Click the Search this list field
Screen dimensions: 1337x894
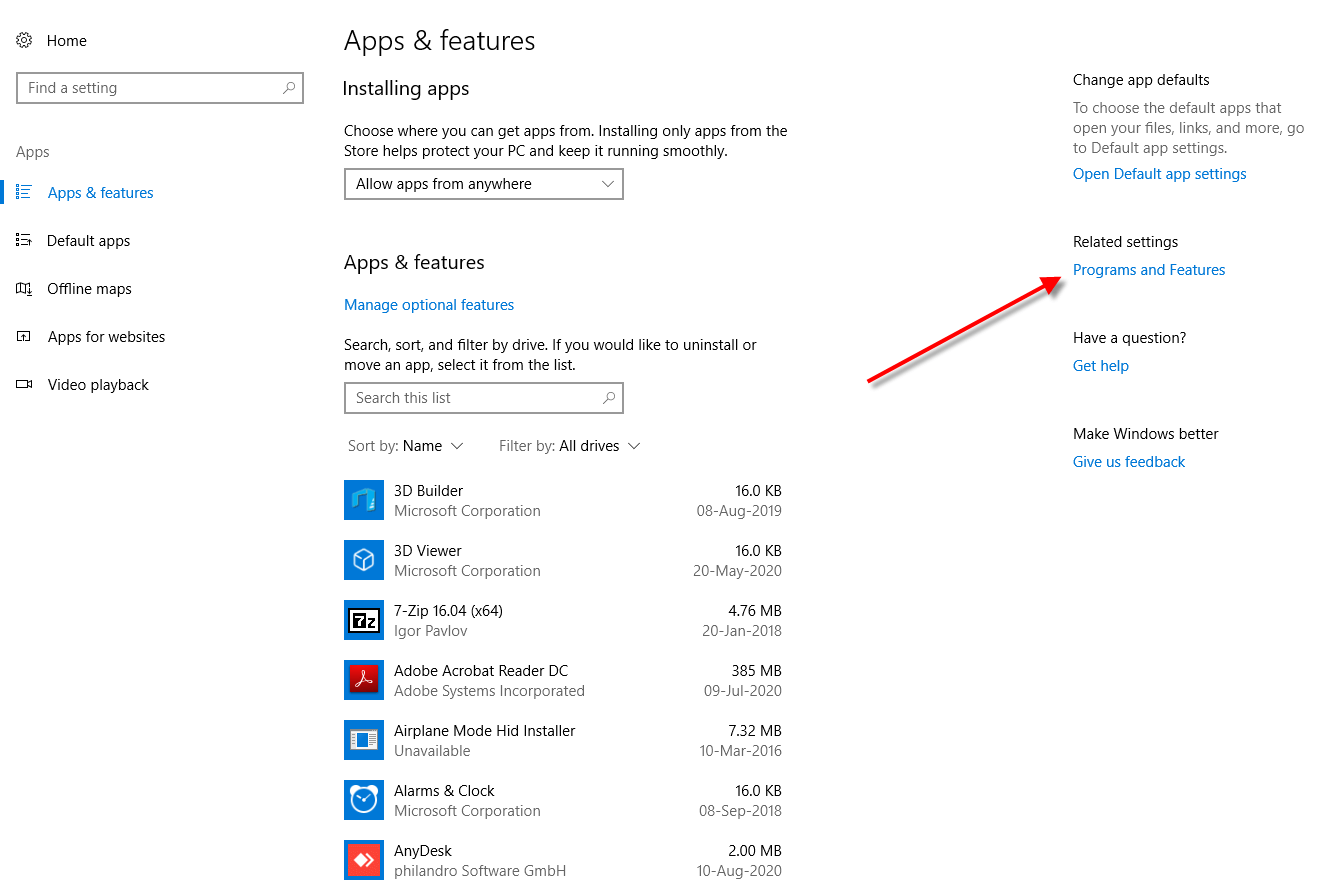pyautogui.click(x=484, y=398)
